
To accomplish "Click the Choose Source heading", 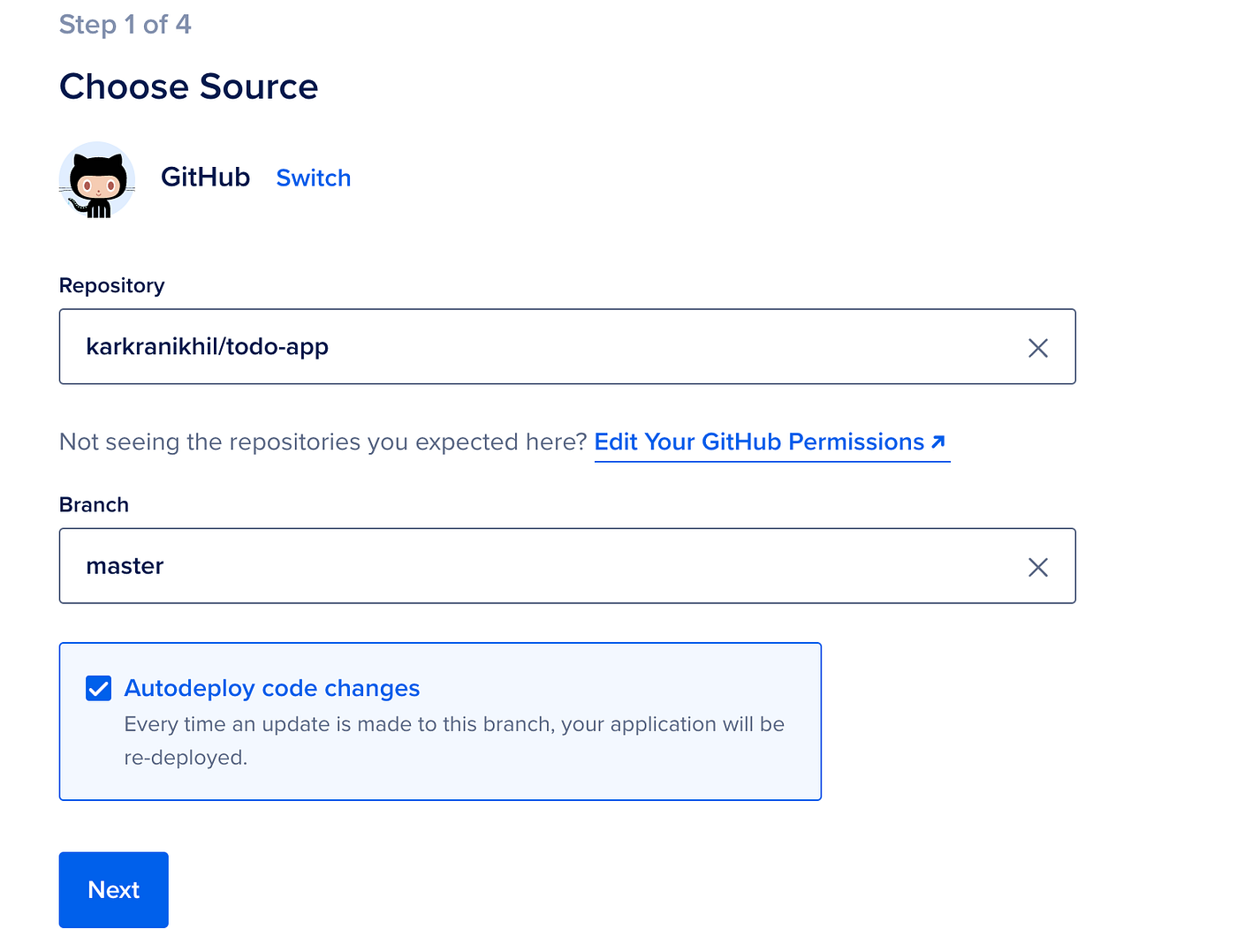I will [x=189, y=87].
